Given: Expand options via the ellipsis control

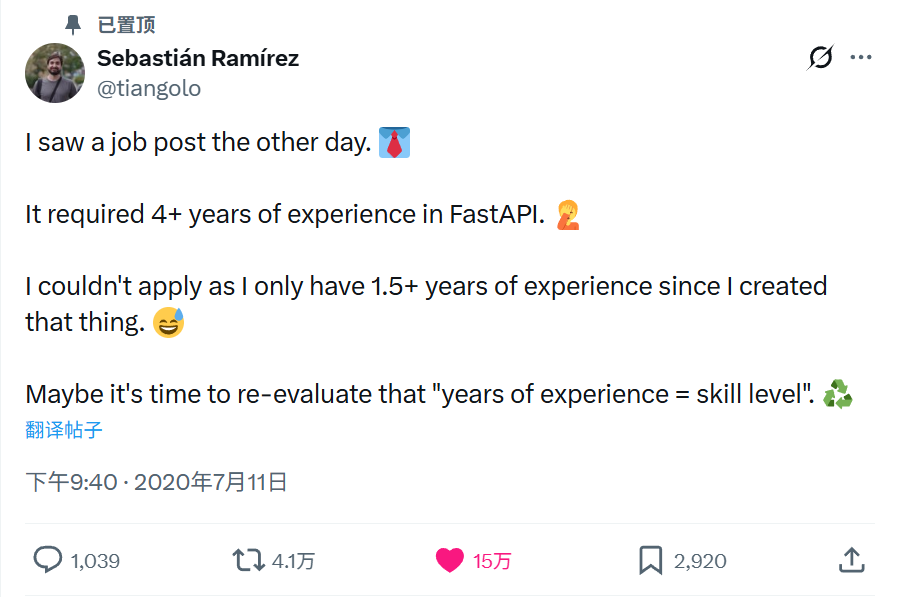Looking at the screenshot, I should (861, 59).
